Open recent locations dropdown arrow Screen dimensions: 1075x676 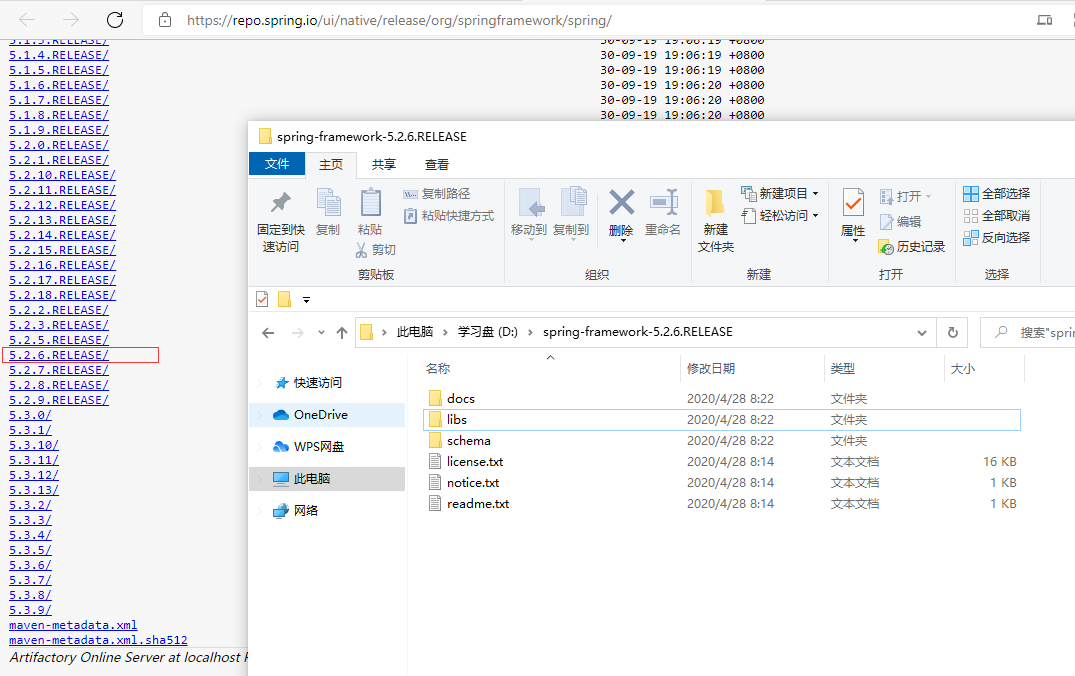(x=321, y=333)
